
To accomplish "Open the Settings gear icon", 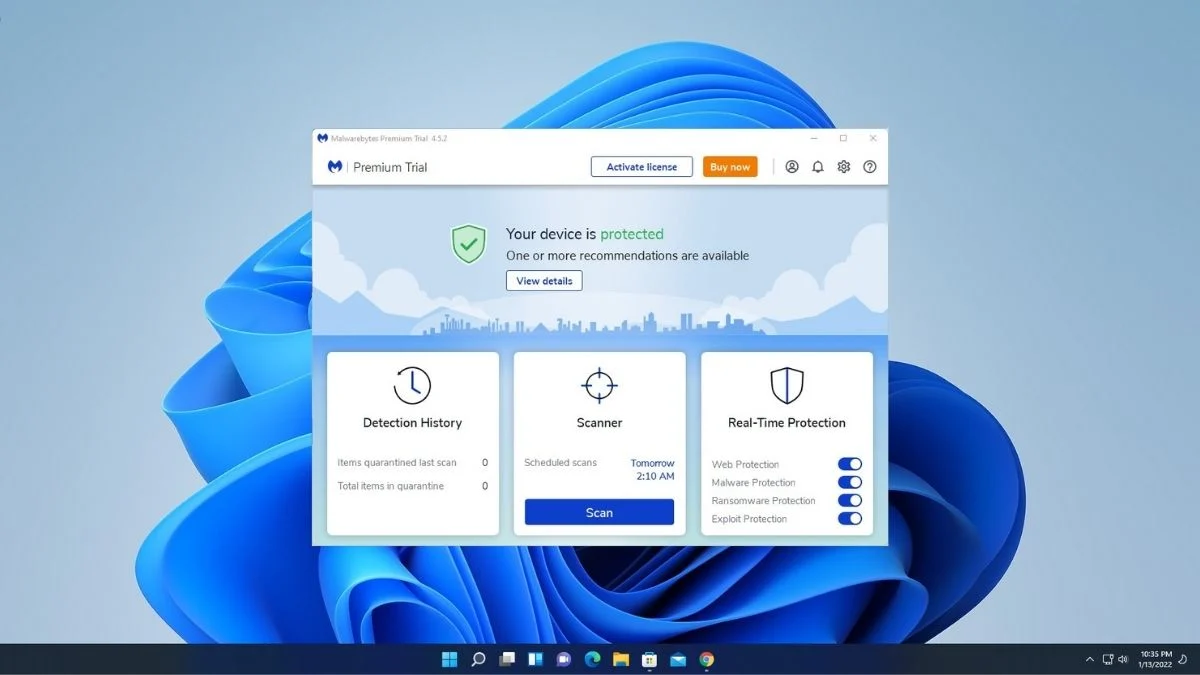I will click(x=843, y=166).
